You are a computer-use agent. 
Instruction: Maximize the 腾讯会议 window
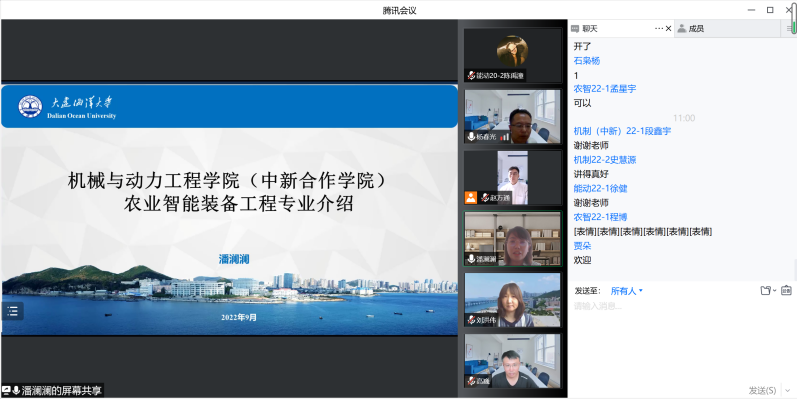pos(770,10)
